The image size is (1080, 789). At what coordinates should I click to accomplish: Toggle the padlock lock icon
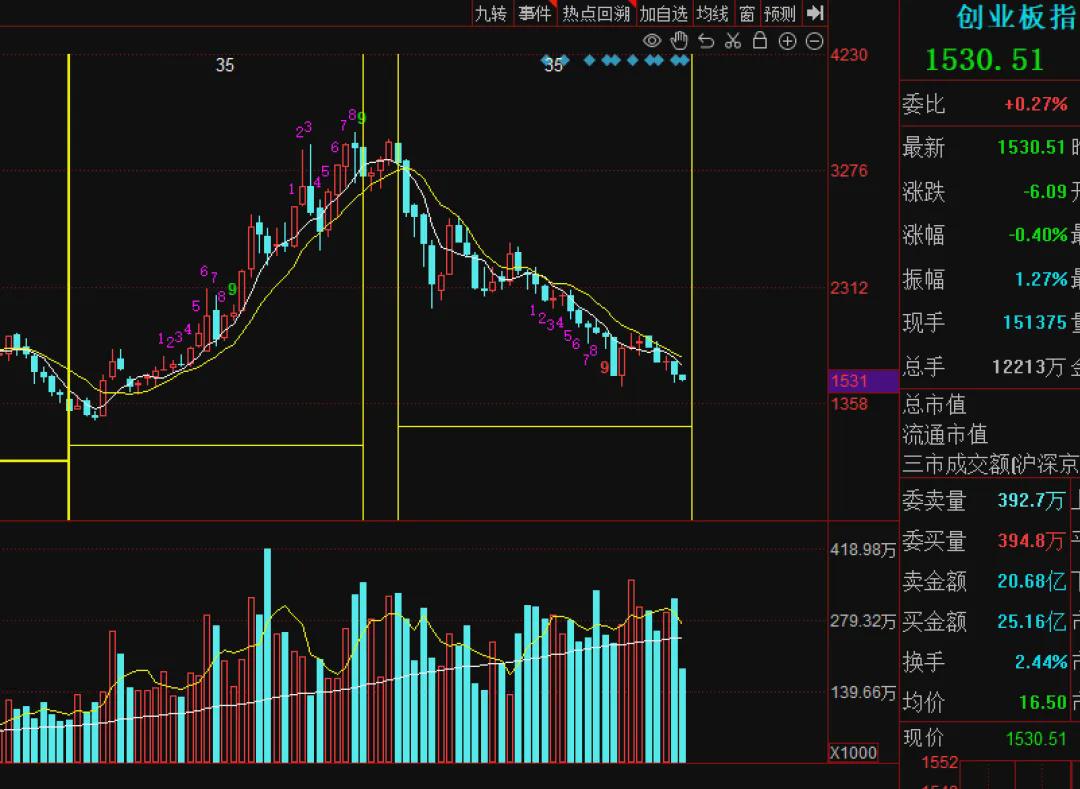pos(760,41)
